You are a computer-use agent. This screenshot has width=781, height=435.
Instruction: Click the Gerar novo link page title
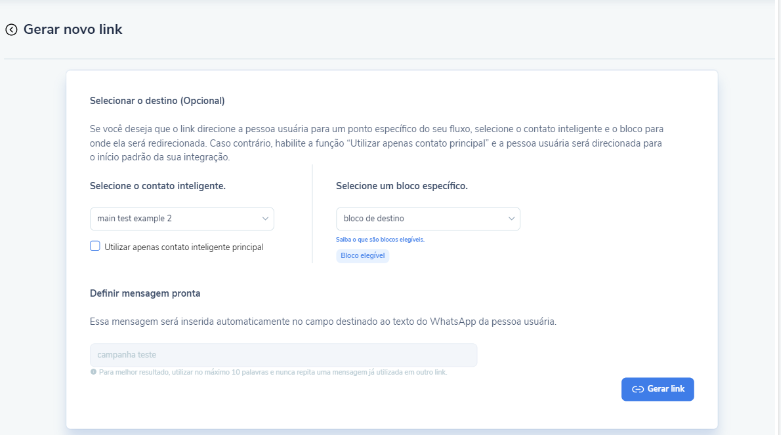pyautogui.click(x=73, y=30)
